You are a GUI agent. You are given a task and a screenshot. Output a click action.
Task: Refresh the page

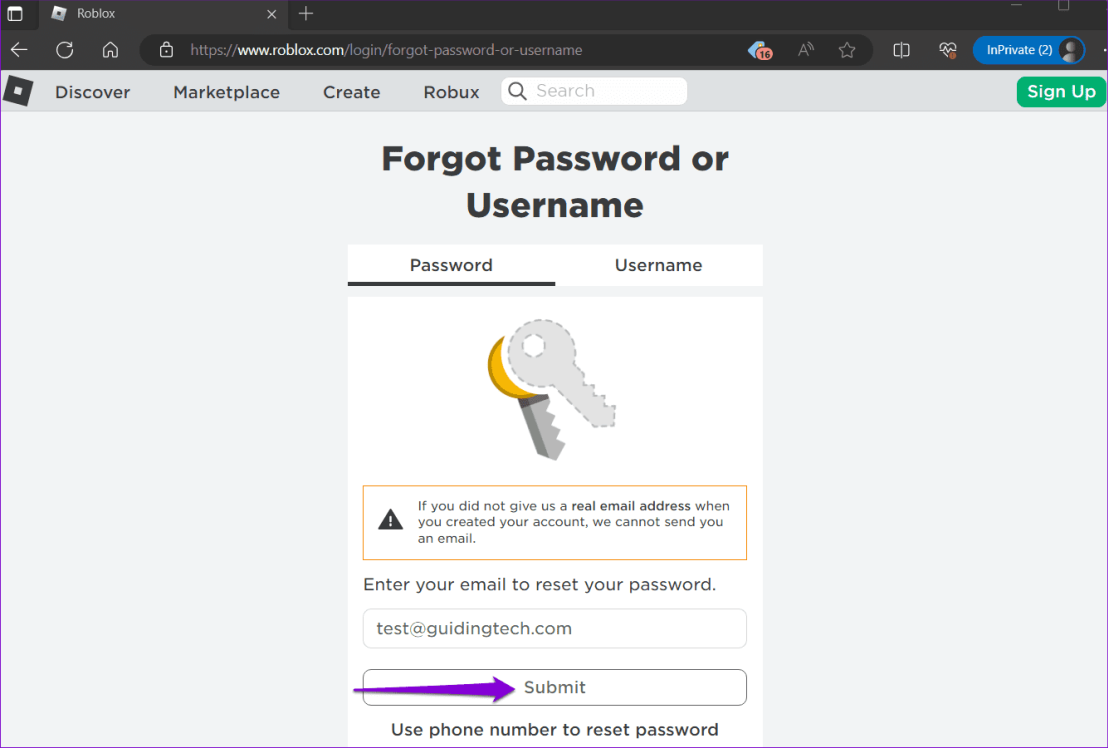pyautogui.click(x=63, y=50)
